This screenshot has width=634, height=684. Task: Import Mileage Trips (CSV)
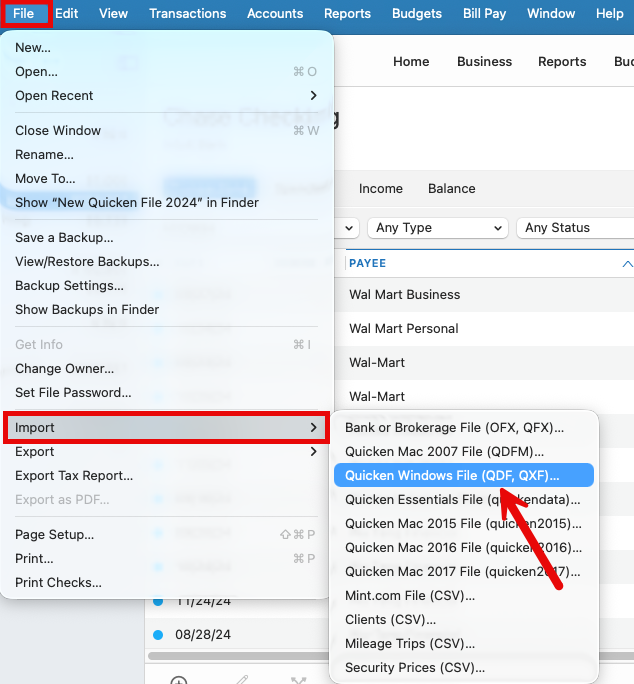tap(464, 643)
